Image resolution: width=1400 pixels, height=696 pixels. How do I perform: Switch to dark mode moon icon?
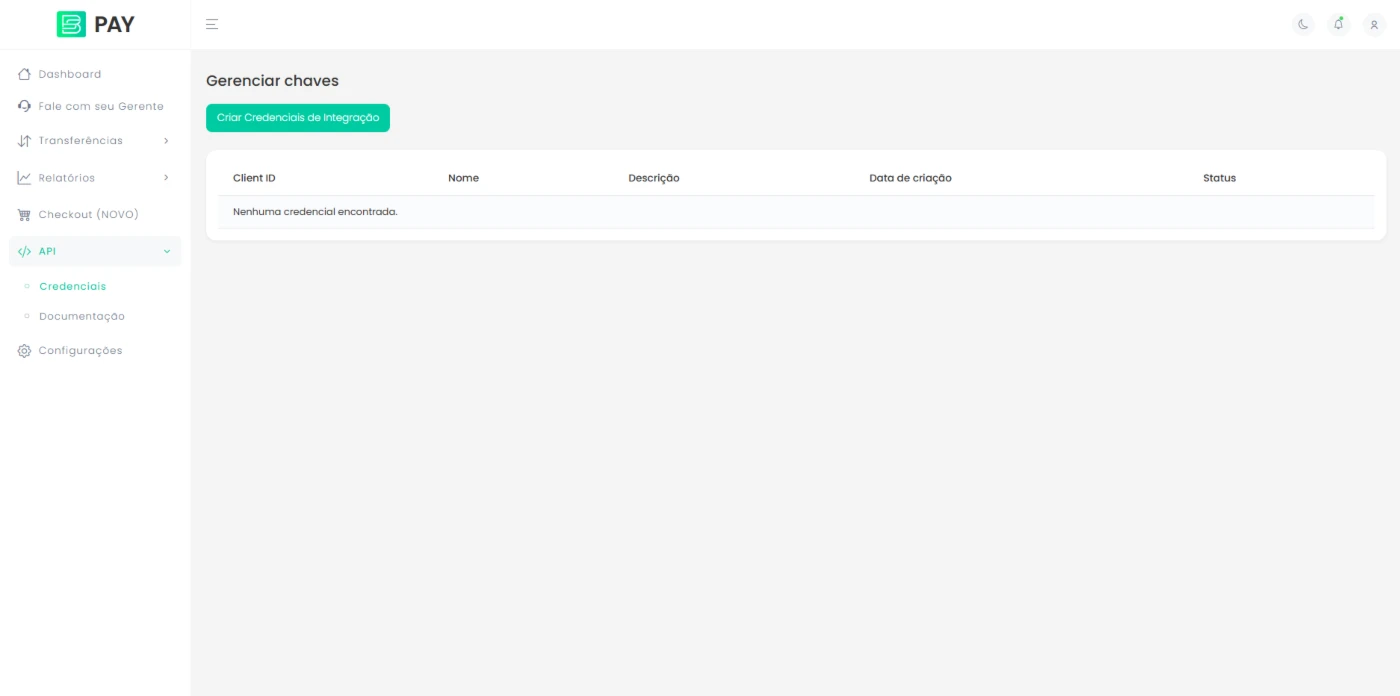[1303, 24]
